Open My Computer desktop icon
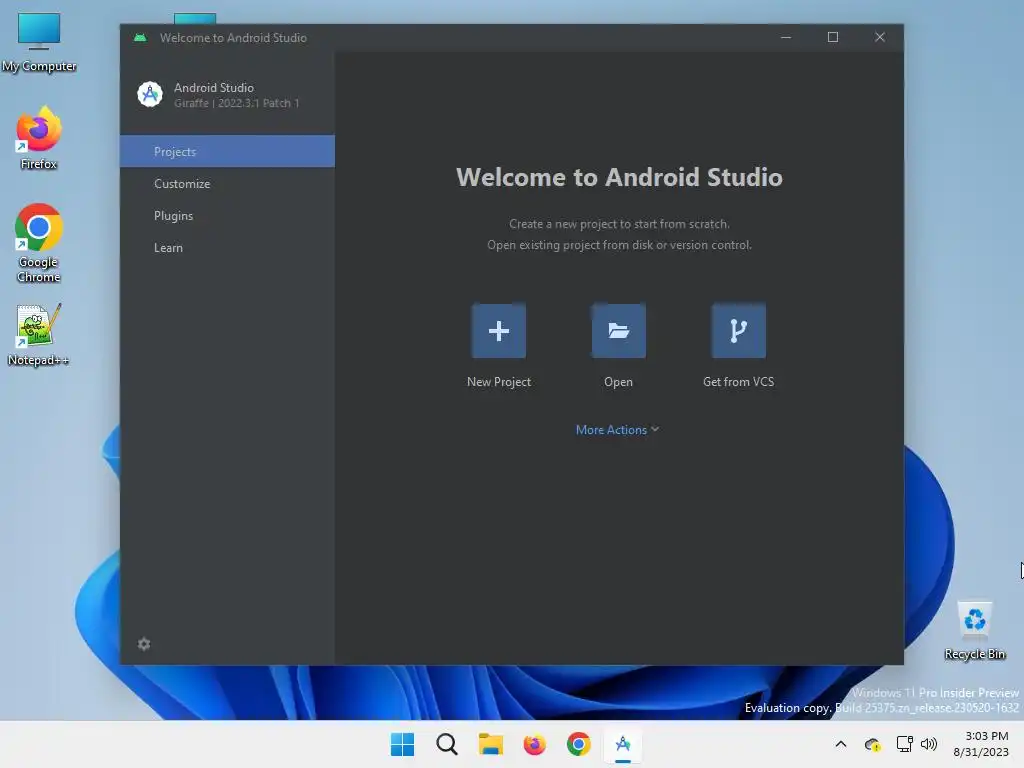The image size is (1024, 768). (x=39, y=42)
